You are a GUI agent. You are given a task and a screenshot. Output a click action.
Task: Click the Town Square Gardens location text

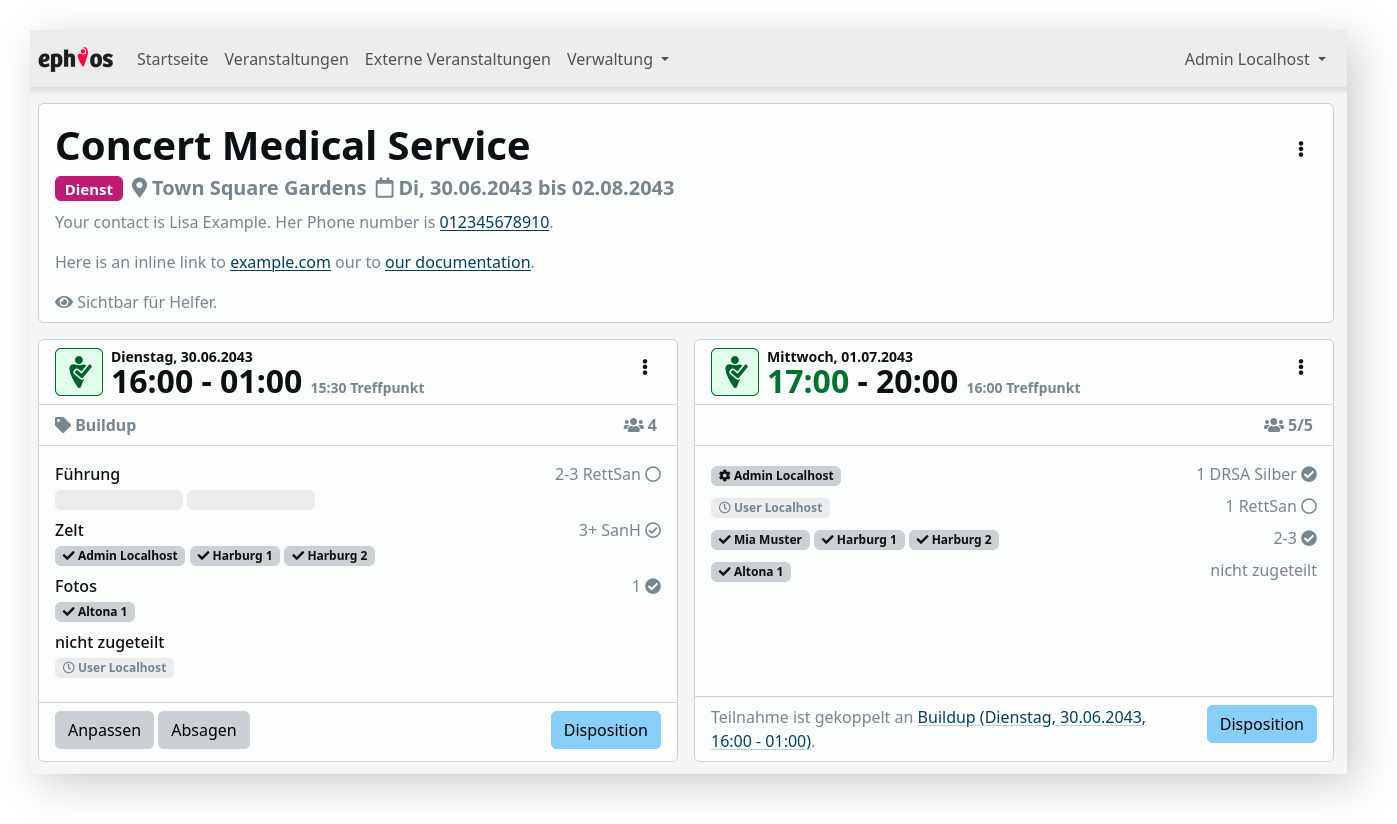coord(259,188)
